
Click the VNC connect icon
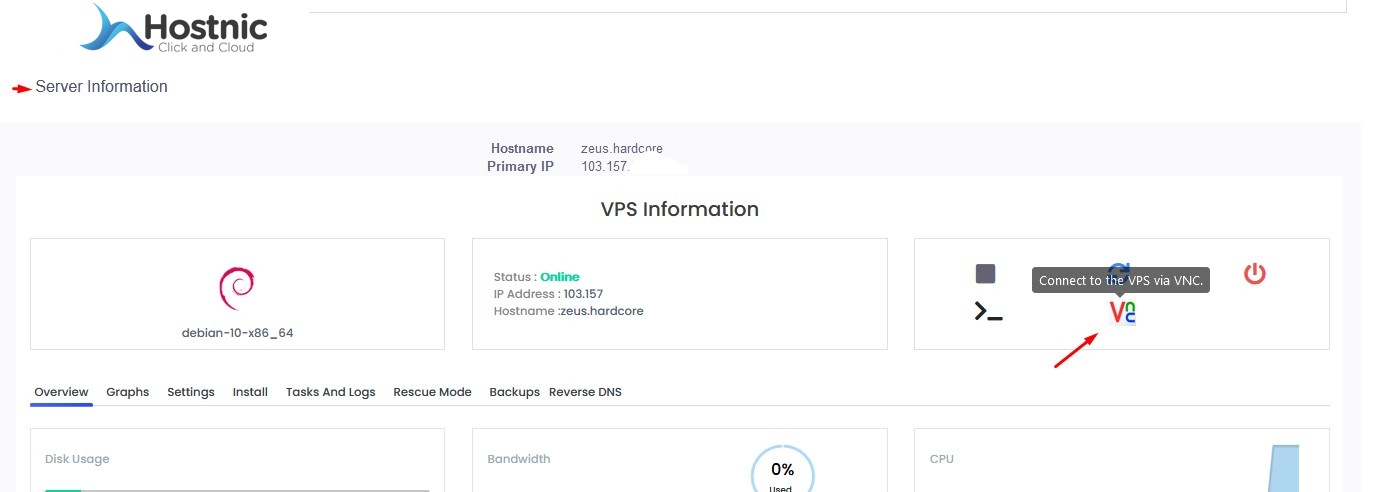[x=1122, y=313]
